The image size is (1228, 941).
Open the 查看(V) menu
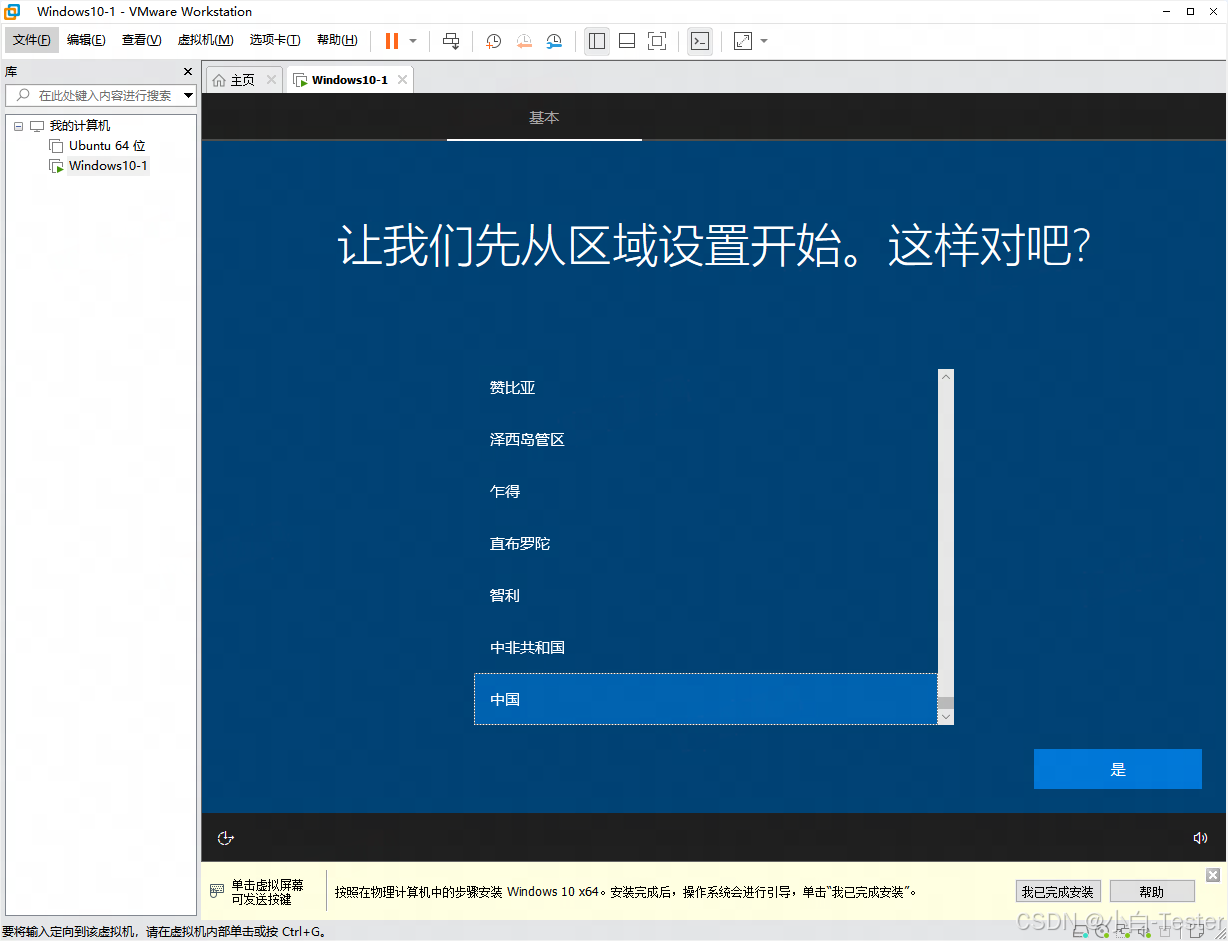141,40
